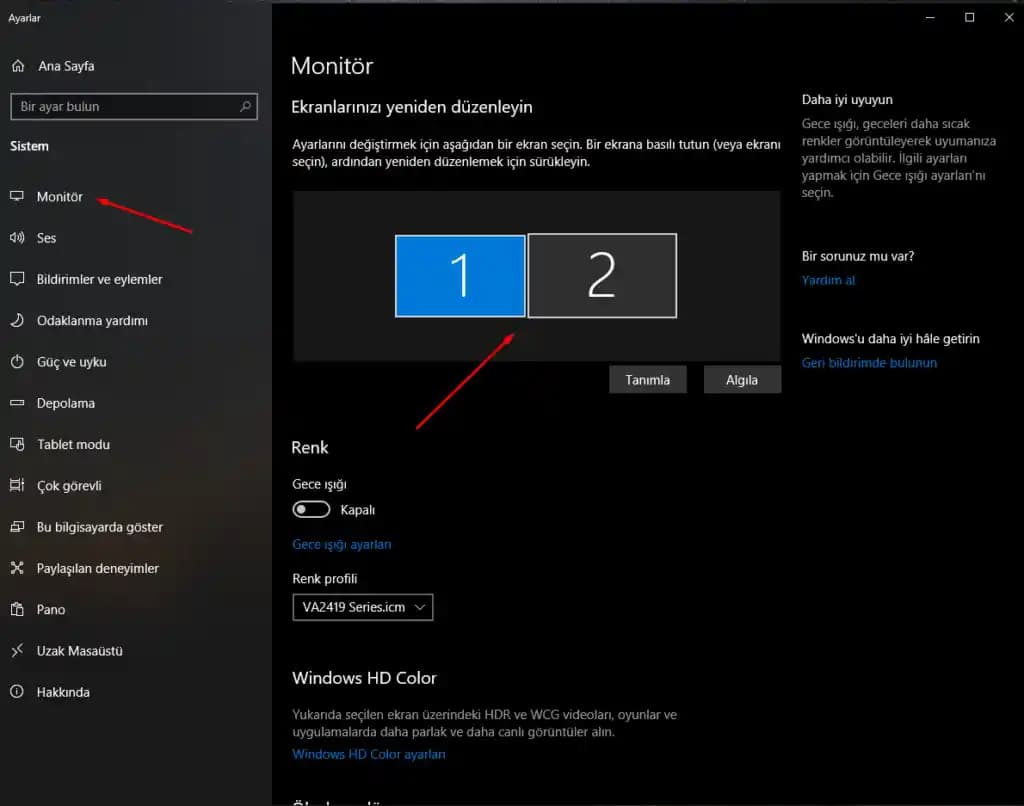Open Gece ışığı ayarları link
The image size is (1024, 806).
[341, 545]
